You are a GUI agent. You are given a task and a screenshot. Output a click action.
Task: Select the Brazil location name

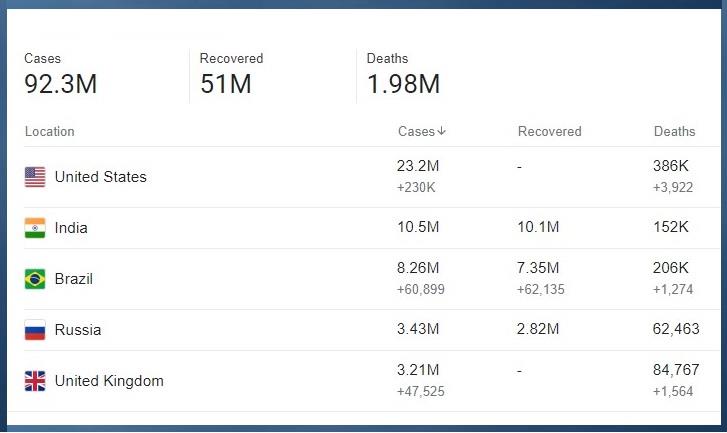tap(74, 279)
